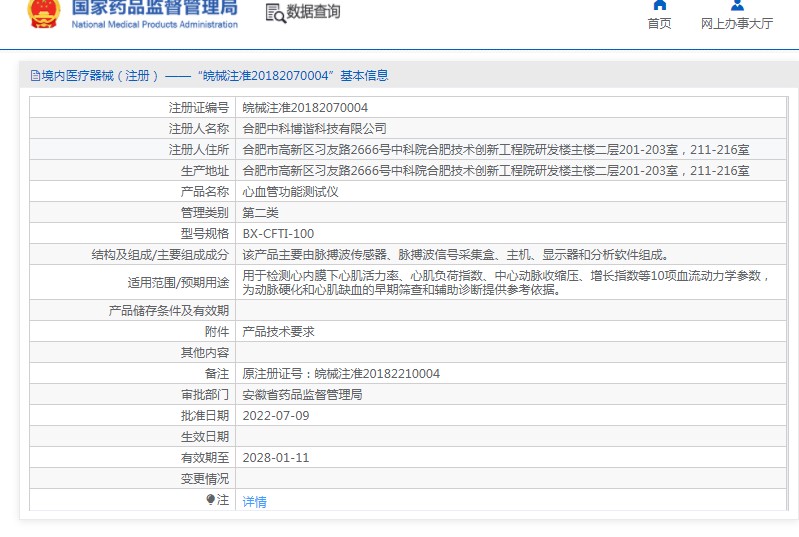The height and width of the screenshot is (537, 799).
Task: Select registration number 皖械注准20182070004 in the table
Action: (305, 108)
